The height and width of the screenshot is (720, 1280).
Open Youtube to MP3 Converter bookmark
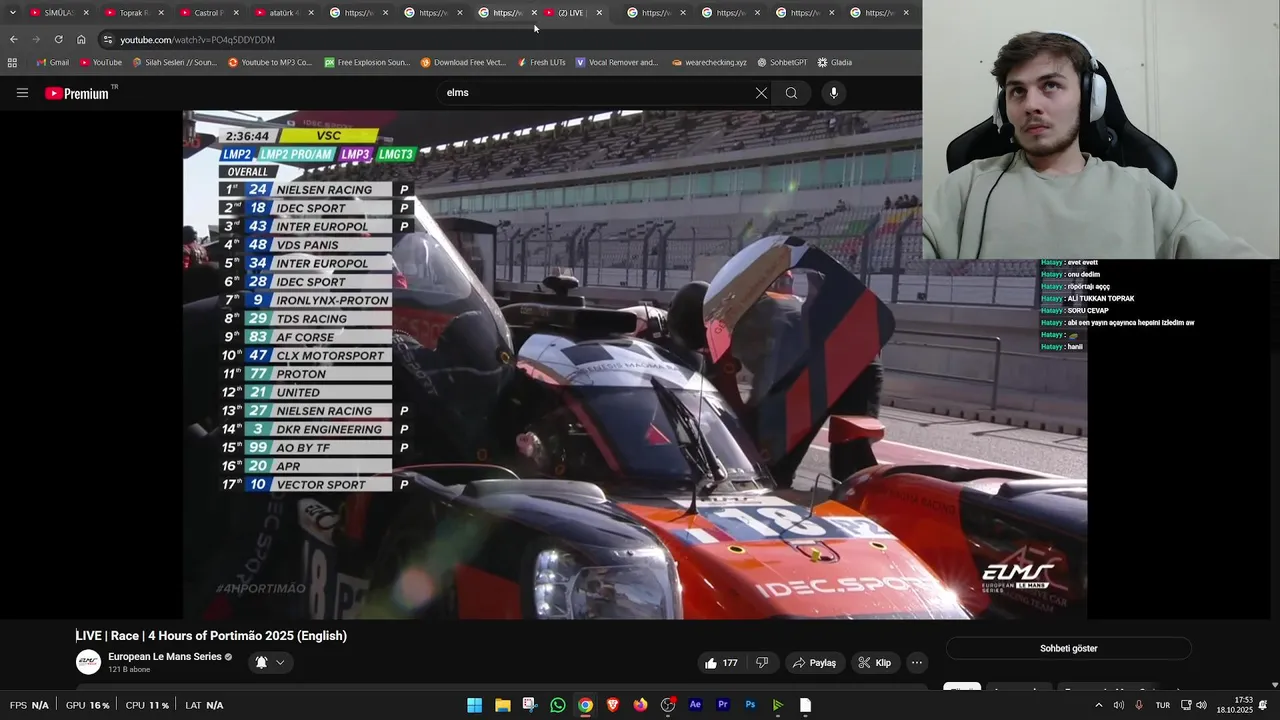point(270,62)
